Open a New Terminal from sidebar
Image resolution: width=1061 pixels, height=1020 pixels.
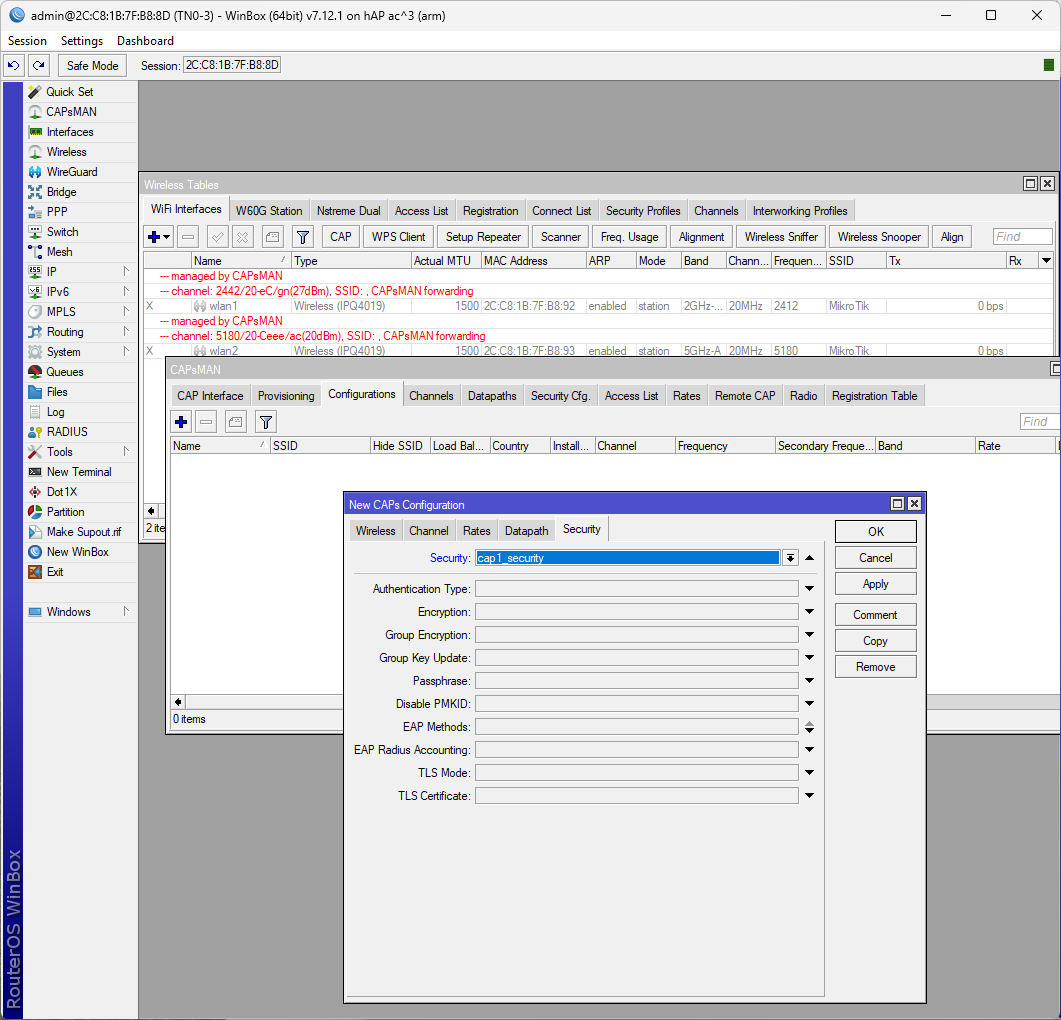click(72, 471)
